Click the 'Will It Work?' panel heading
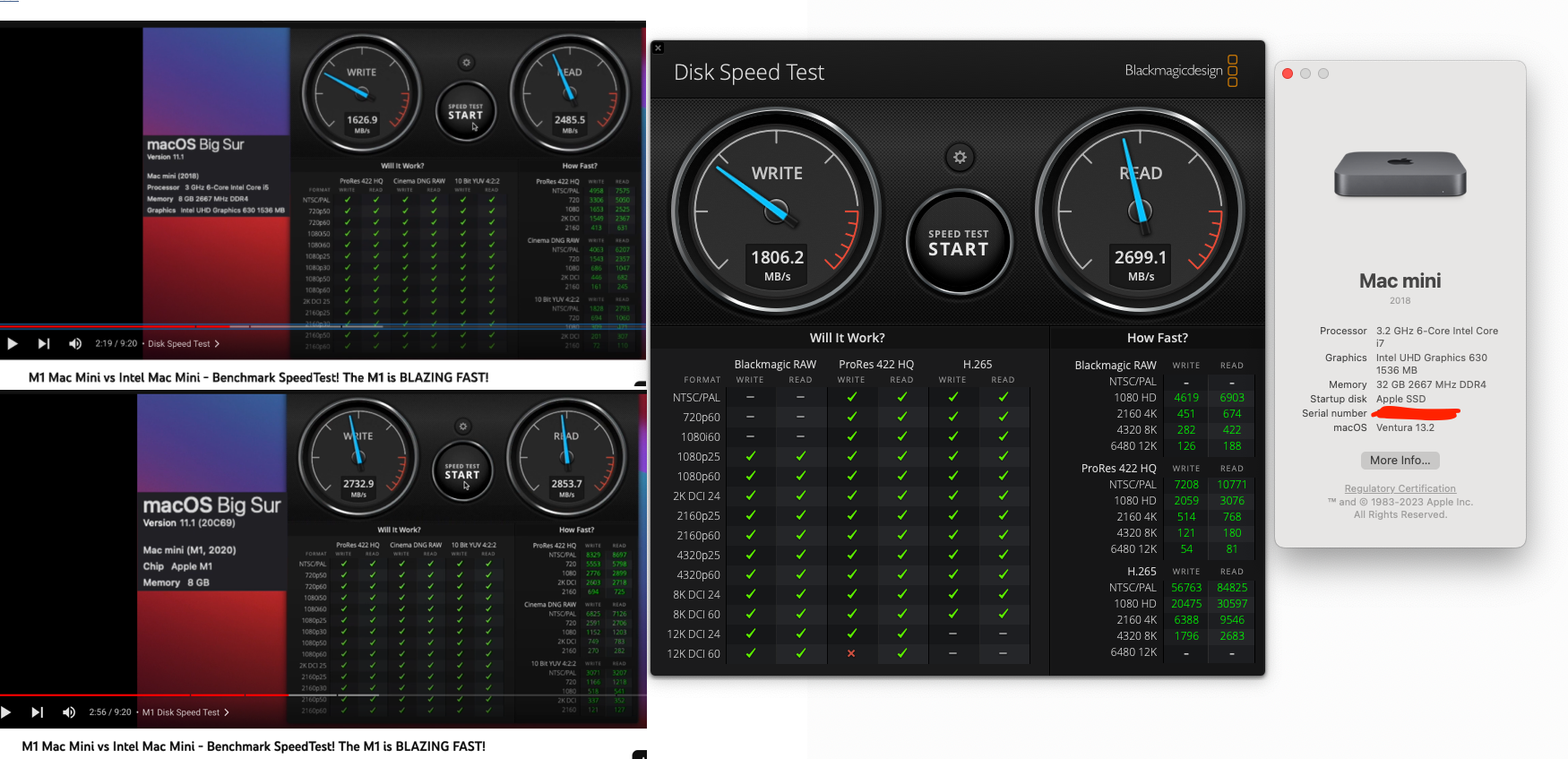Viewport: 1568px width, 759px height. click(847, 338)
